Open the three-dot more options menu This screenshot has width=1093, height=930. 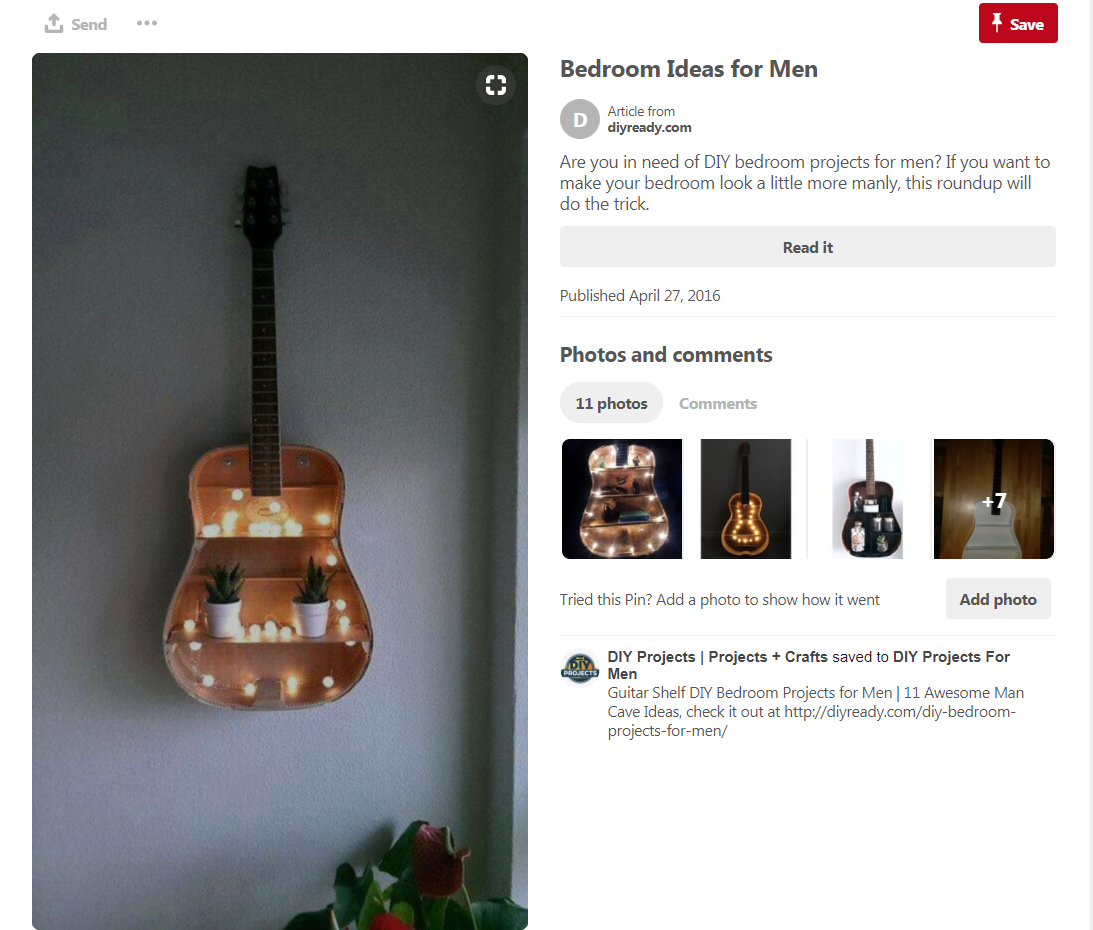click(x=146, y=23)
